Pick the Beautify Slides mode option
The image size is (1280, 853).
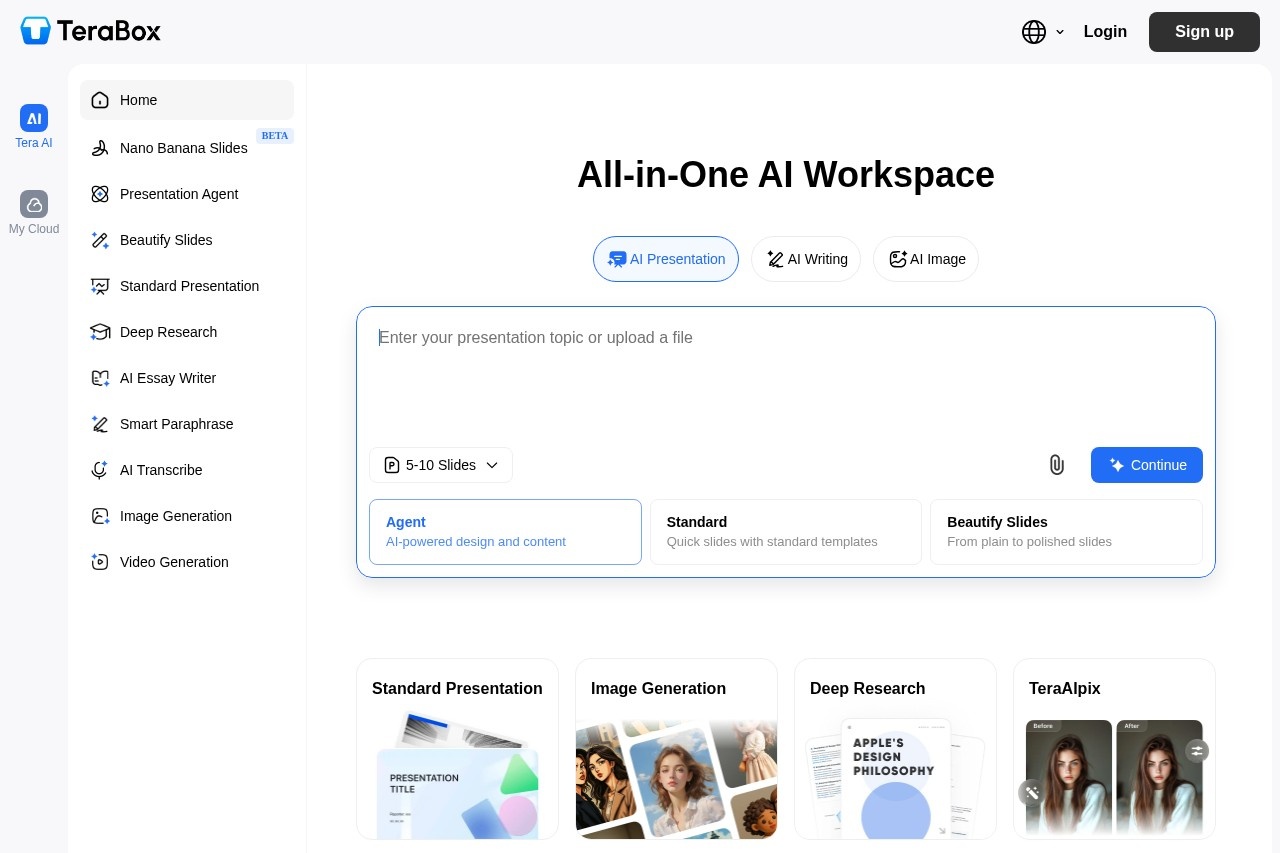pos(1066,532)
